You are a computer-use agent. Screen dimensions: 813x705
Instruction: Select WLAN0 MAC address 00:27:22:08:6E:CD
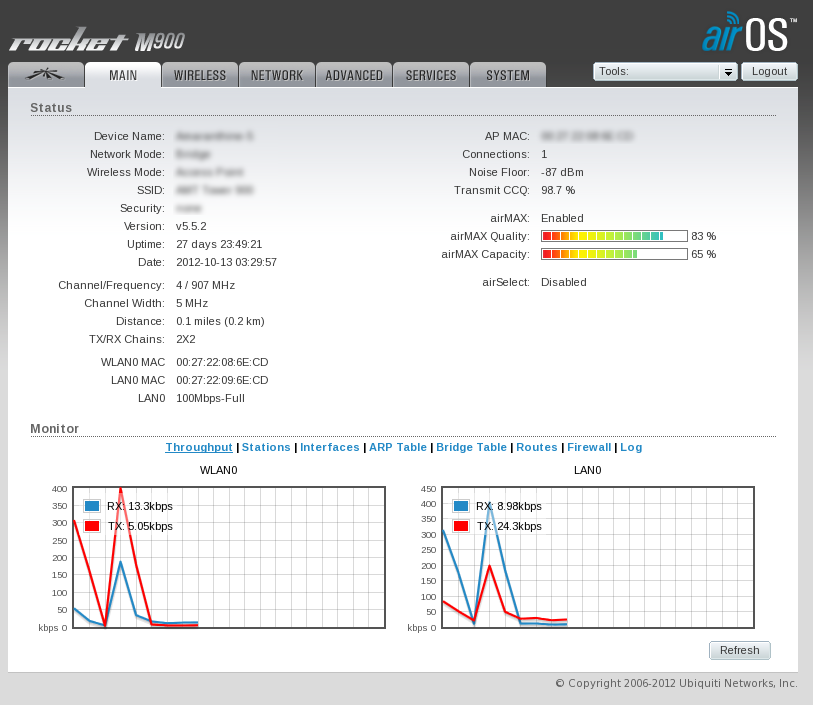[x=222, y=362]
